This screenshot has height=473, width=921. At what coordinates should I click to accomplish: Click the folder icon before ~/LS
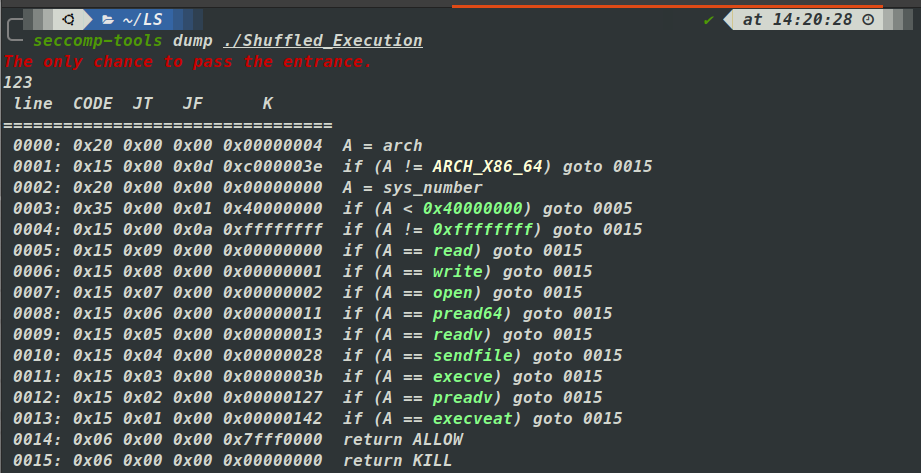click(108, 19)
